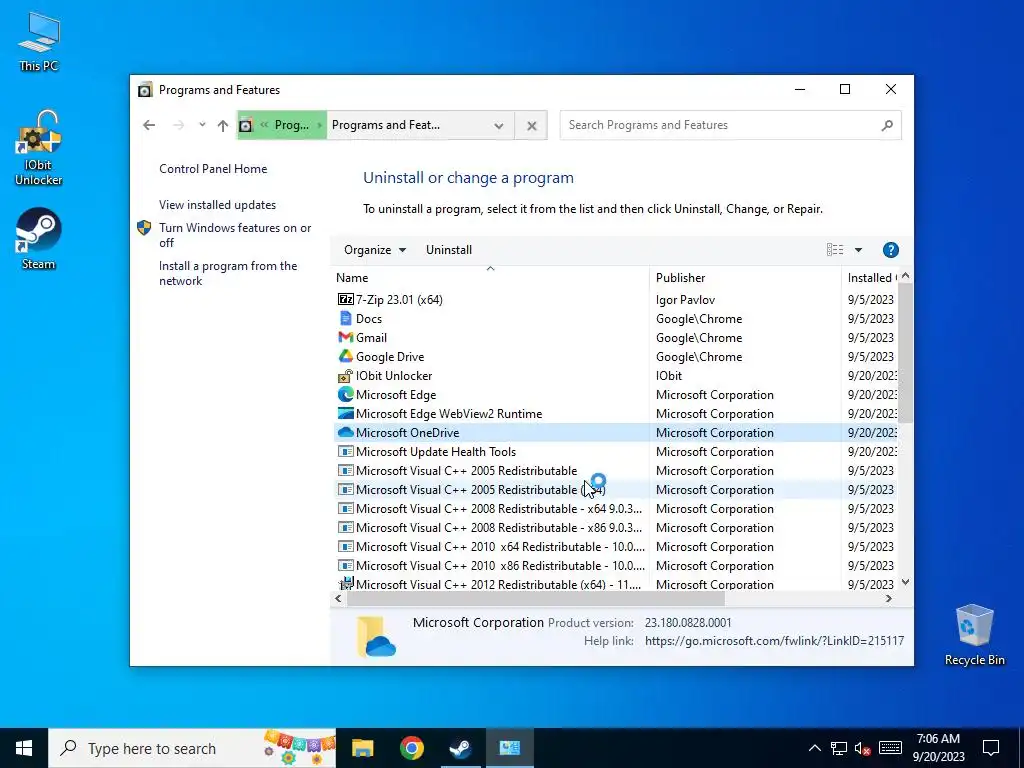Click the search magnifier icon
1024x768 pixels.
coord(887,125)
